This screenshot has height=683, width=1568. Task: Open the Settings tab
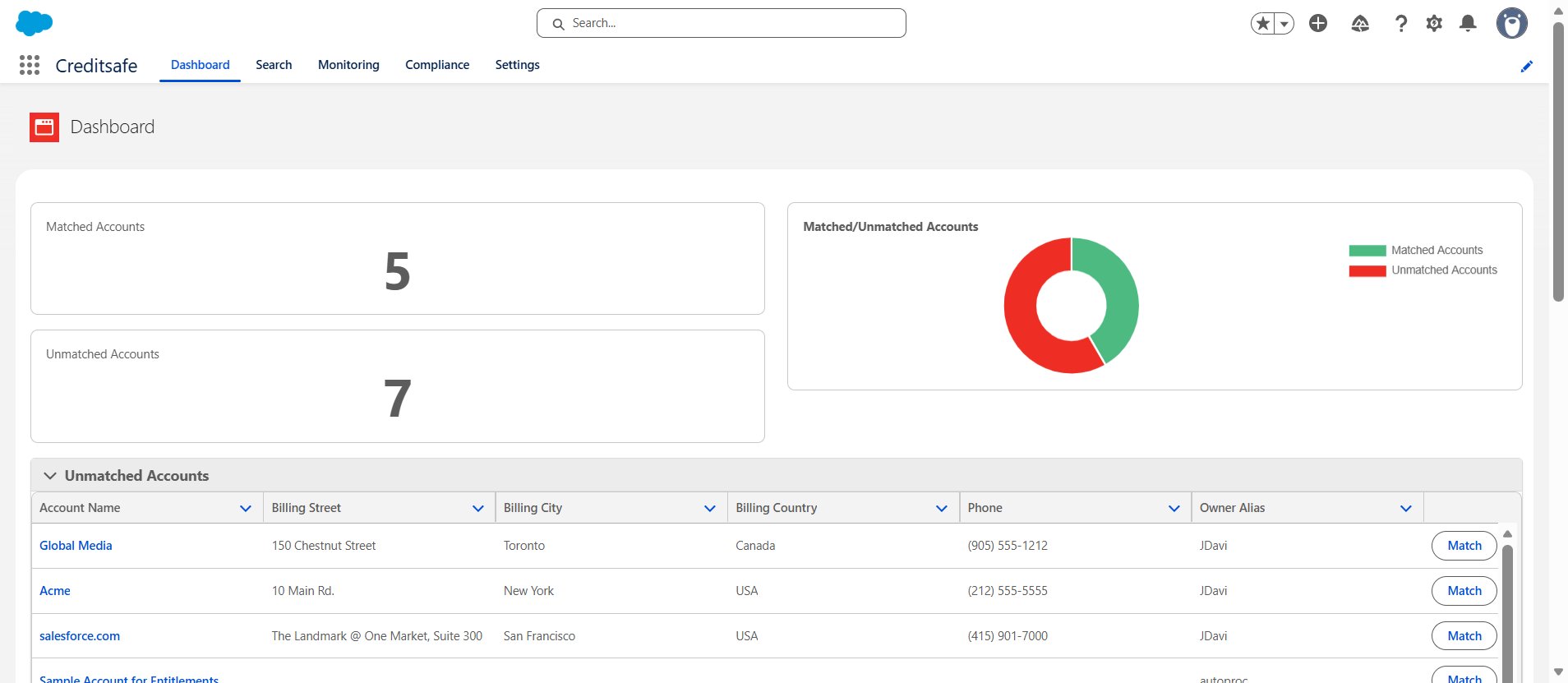pos(517,65)
